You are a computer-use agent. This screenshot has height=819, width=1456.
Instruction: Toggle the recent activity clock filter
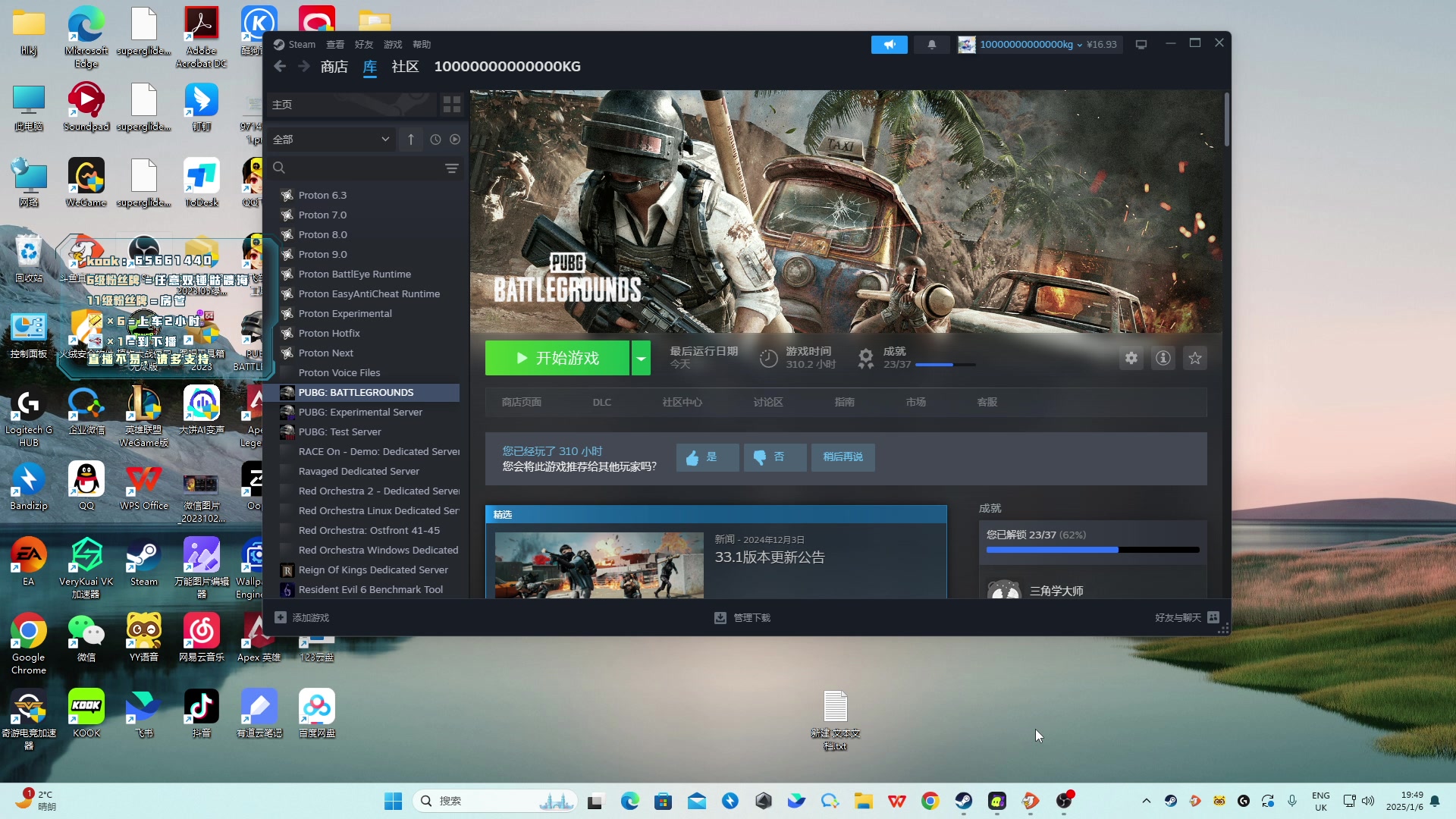(x=435, y=140)
